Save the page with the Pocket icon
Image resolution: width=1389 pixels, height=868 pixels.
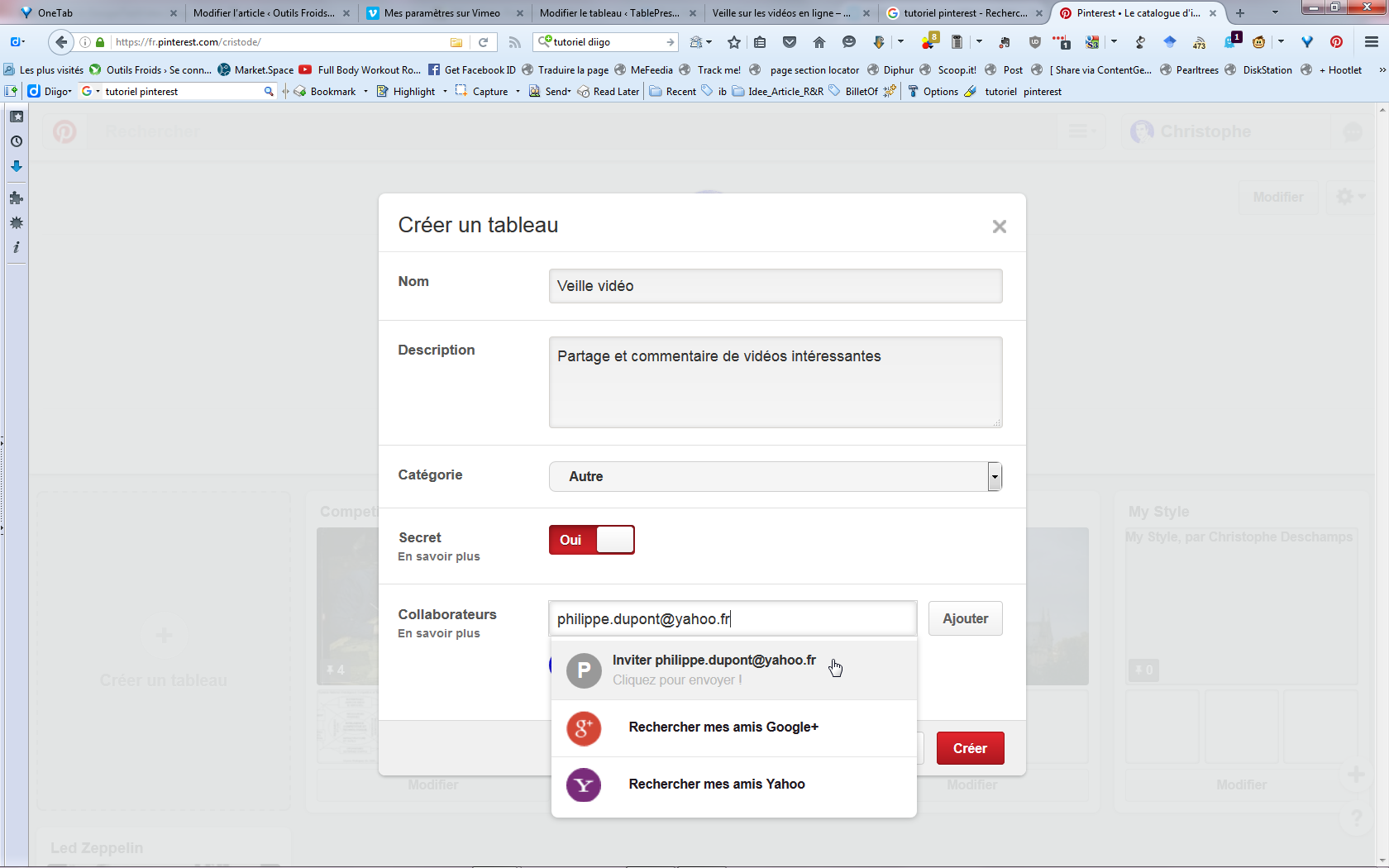pyautogui.click(x=790, y=42)
